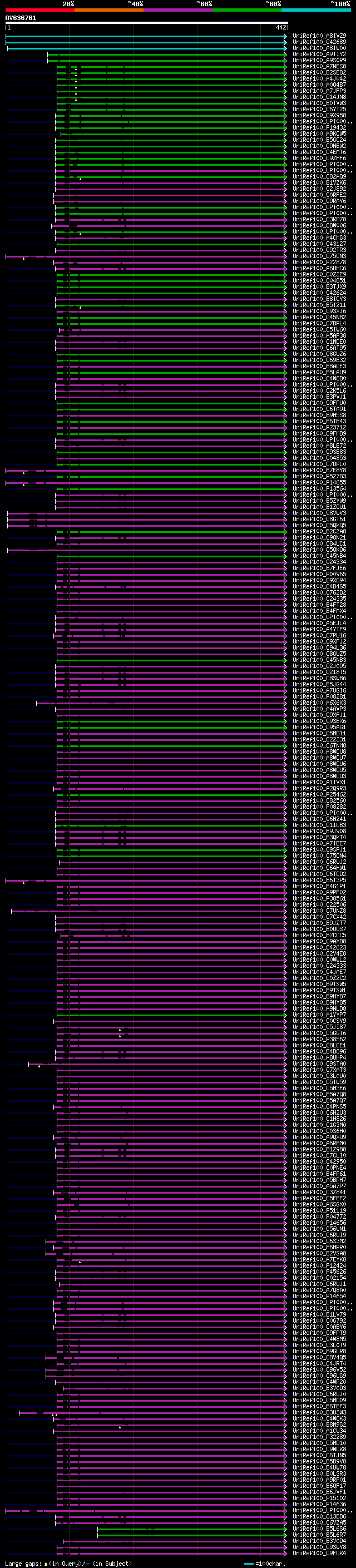Image resolution: width=356 pixels, height=1568 pixels.
Task: Click the =100char. scale legend
Action: (264, 1564)
